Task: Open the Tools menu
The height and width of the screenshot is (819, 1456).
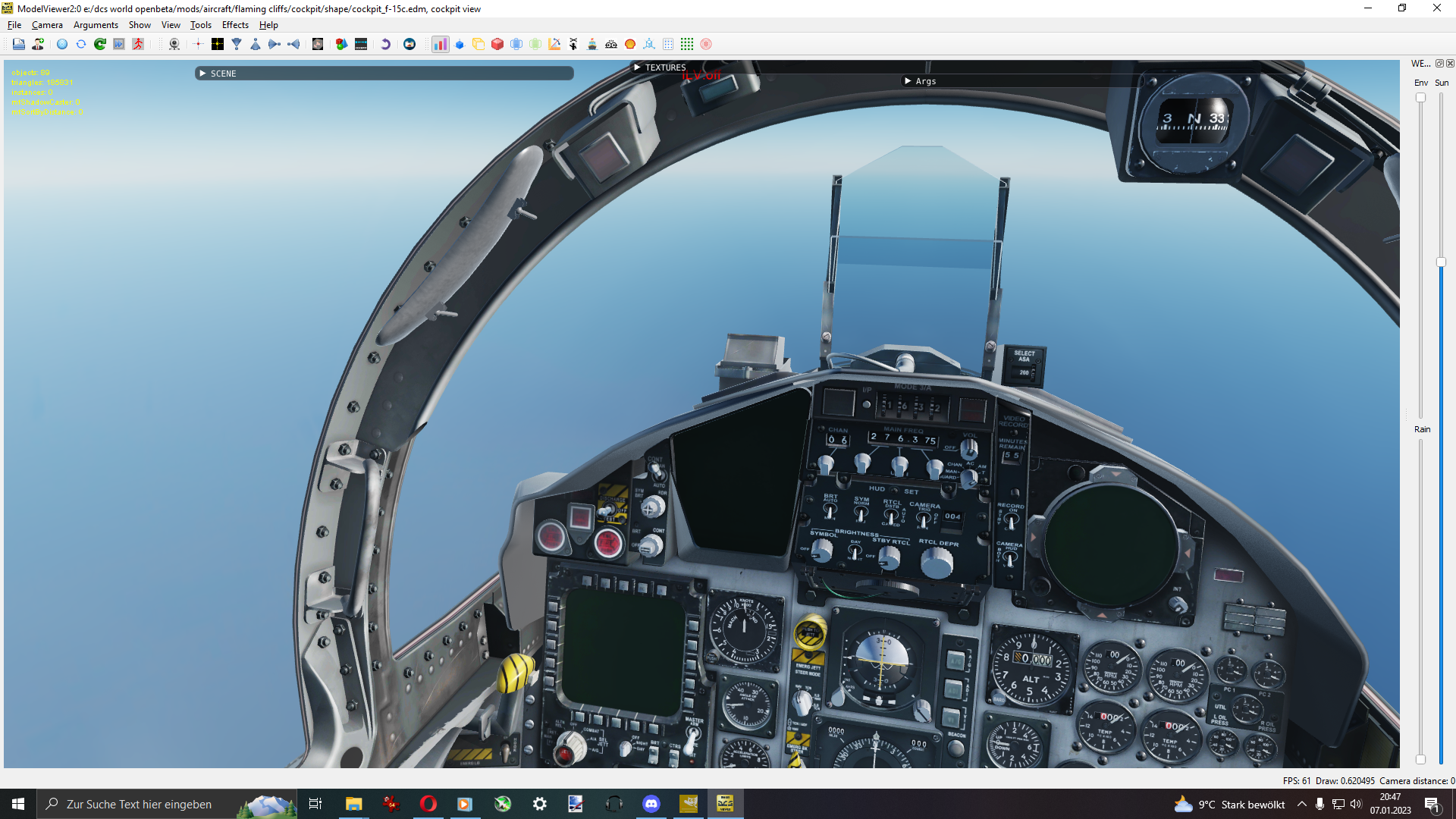Action: pos(201,25)
